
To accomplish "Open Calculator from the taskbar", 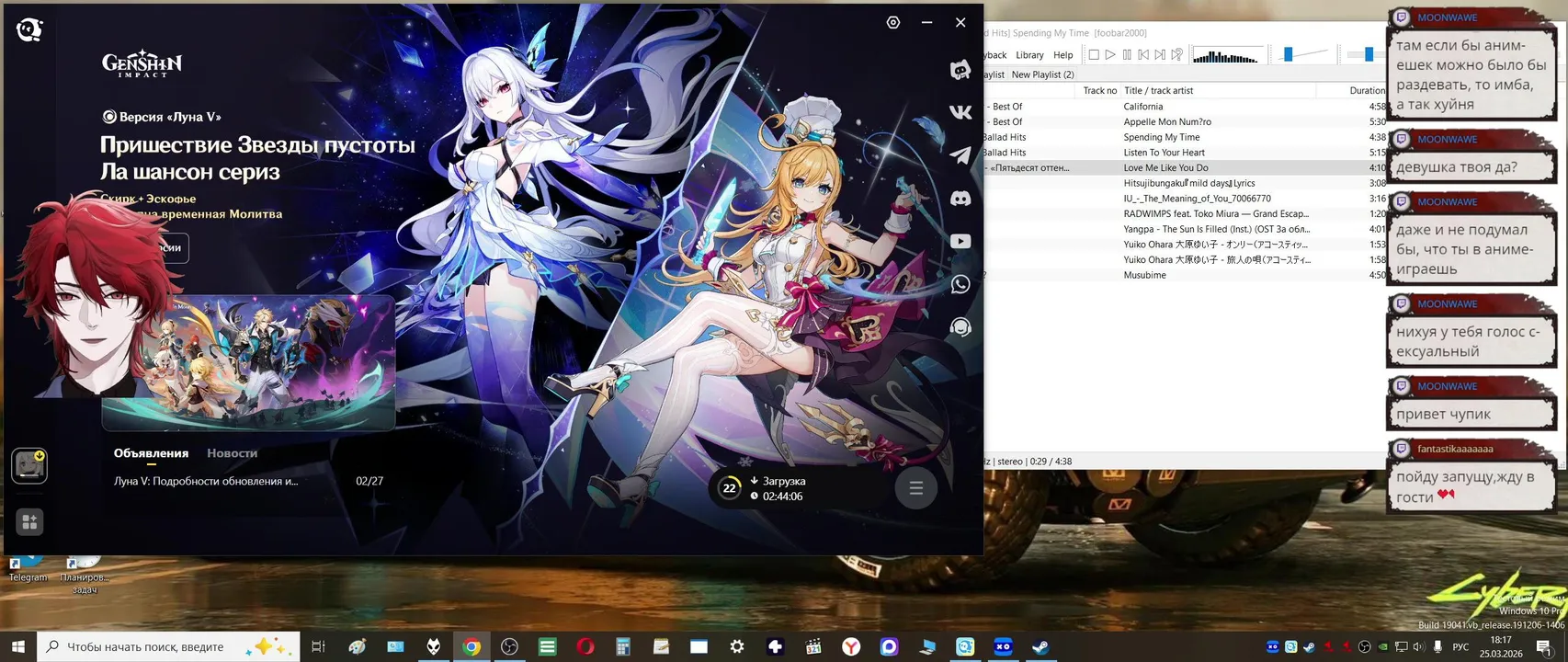I will (623, 647).
